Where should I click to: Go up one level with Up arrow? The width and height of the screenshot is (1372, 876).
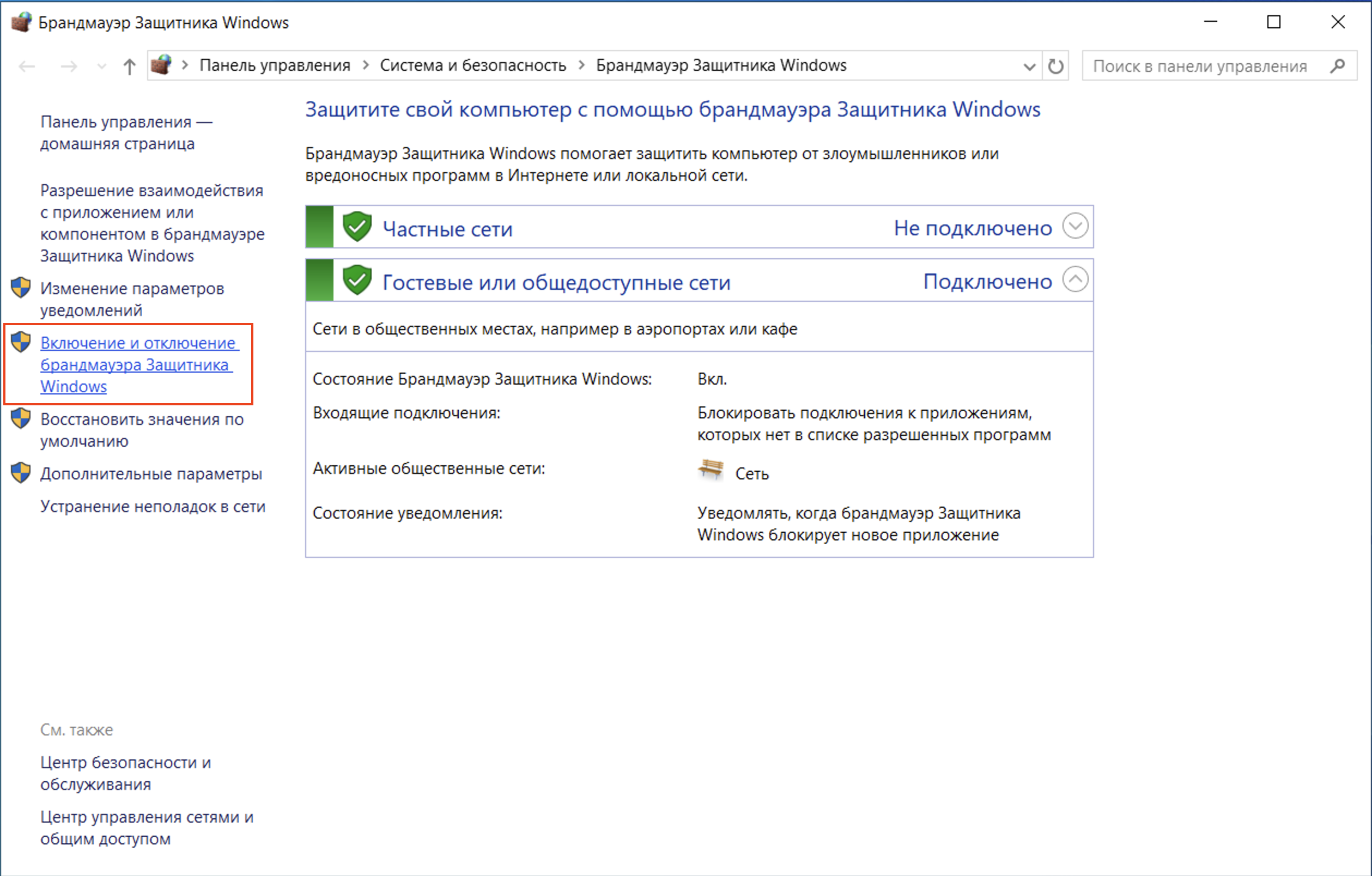tap(129, 66)
